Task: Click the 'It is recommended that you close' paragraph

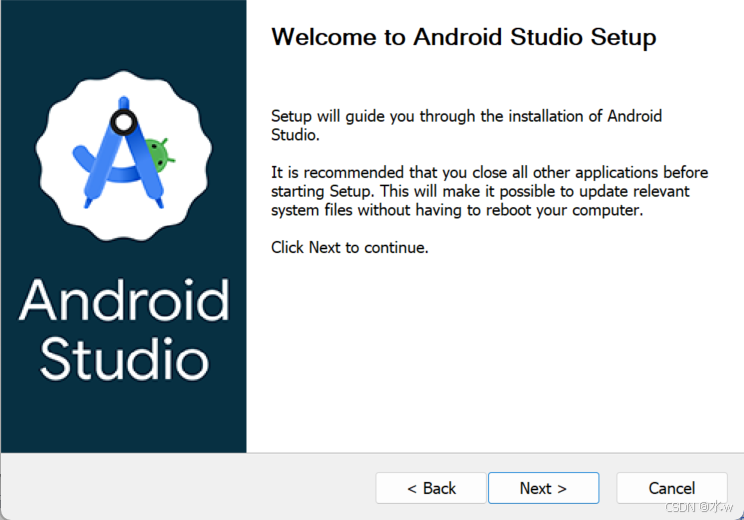Action: (x=490, y=191)
